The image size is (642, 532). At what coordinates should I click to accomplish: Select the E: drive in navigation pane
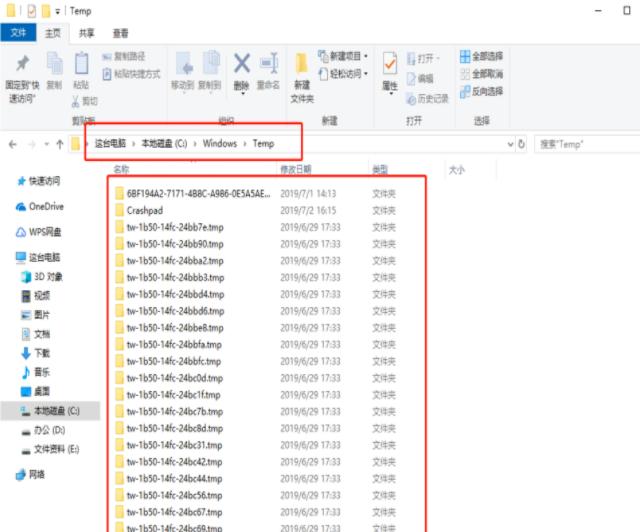click(50, 449)
